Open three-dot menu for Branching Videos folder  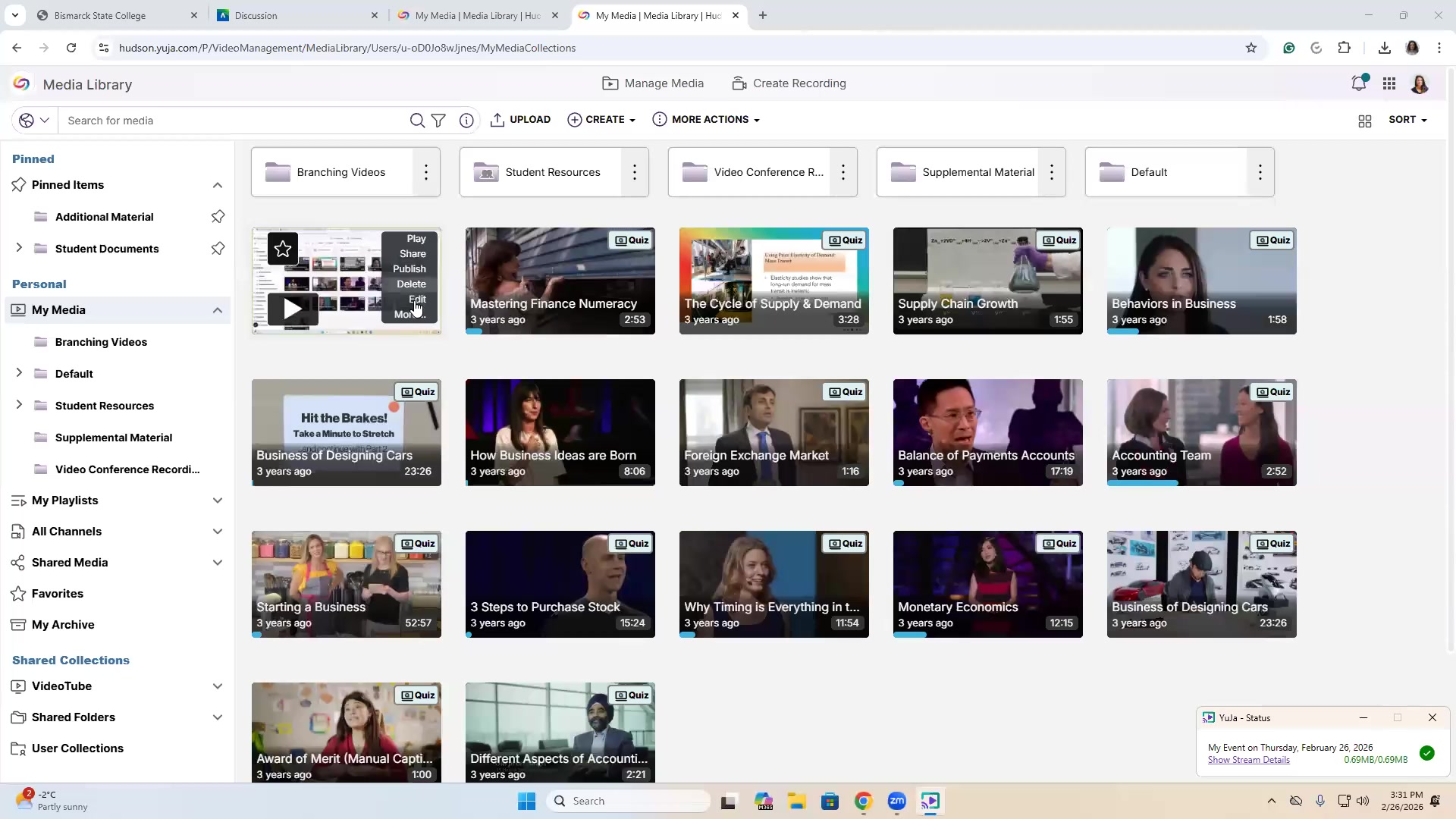(426, 172)
